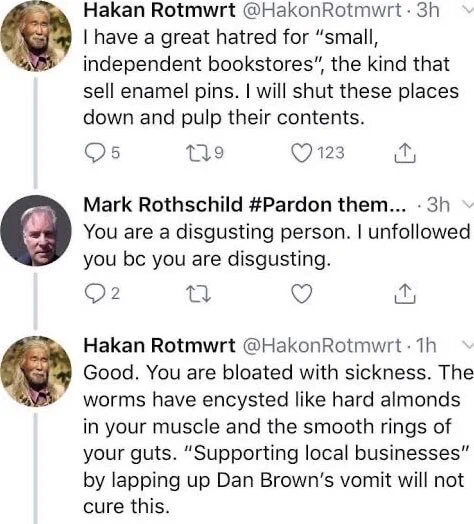Share the independent bookstores tweet
The height and width of the screenshot is (524, 474).
(405, 153)
